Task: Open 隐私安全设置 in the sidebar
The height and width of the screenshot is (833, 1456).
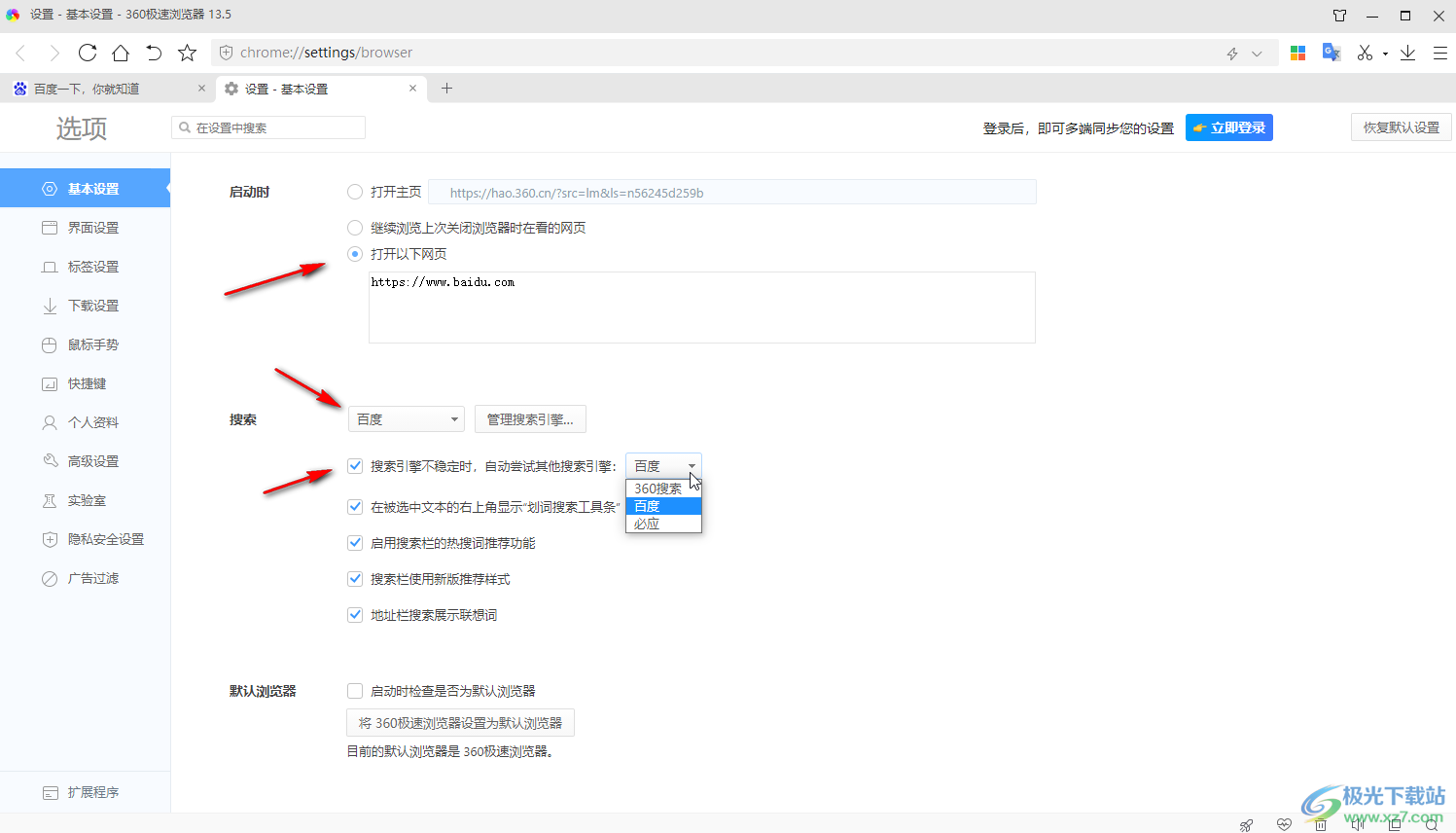Action: pyautogui.click(x=85, y=539)
